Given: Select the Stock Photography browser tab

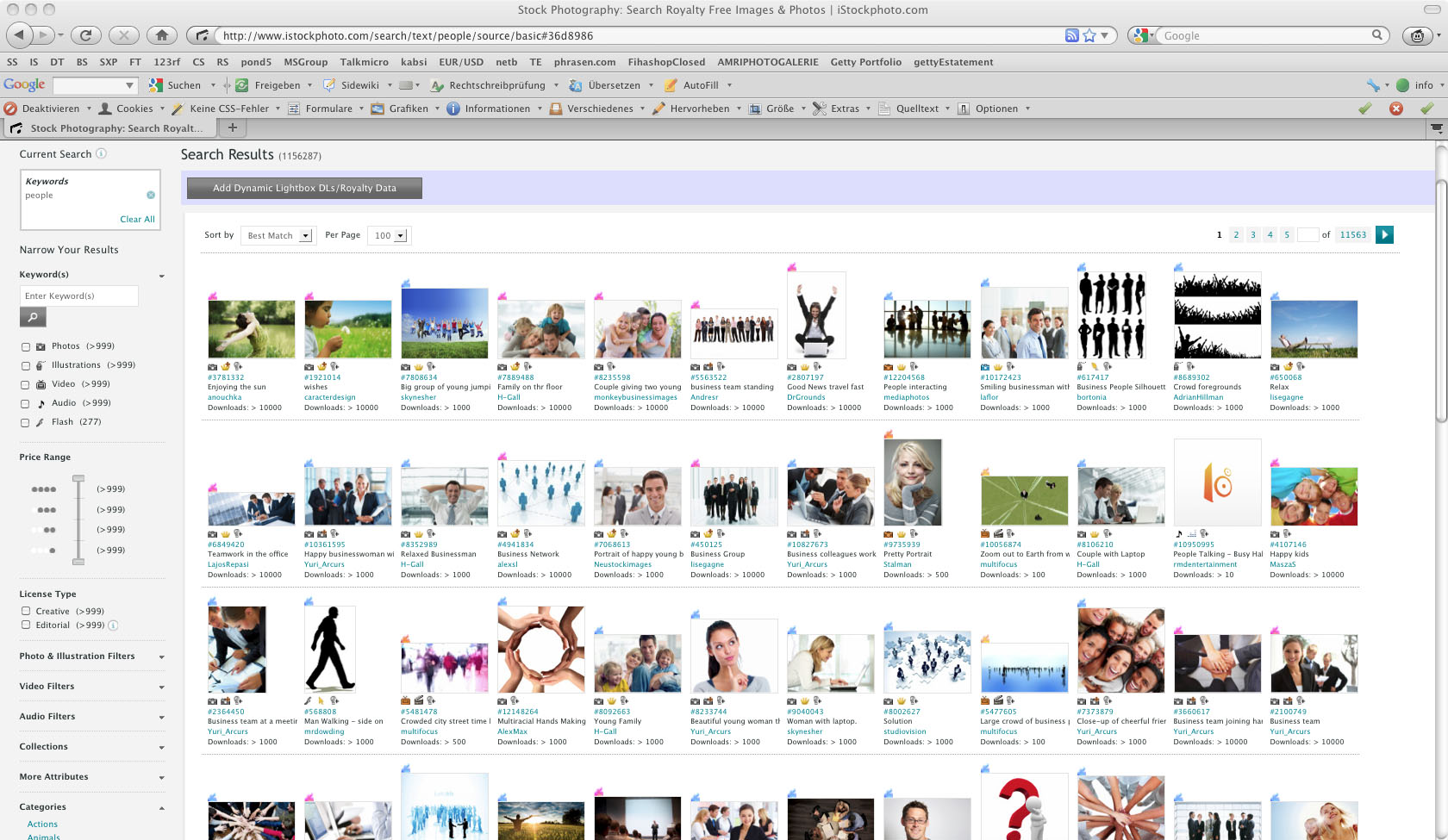Looking at the screenshot, I should click(x=109, y=128).
